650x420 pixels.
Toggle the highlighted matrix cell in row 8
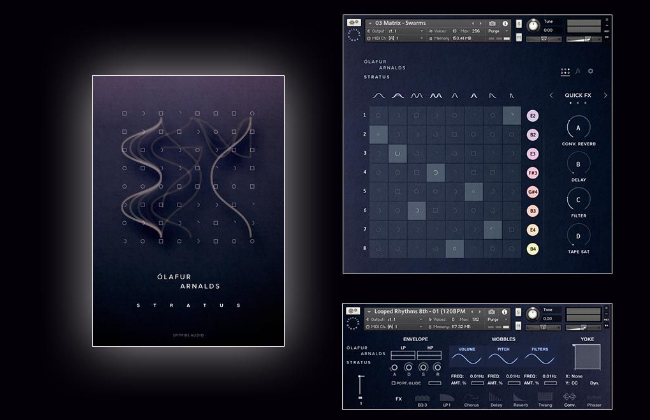point(455,249)
